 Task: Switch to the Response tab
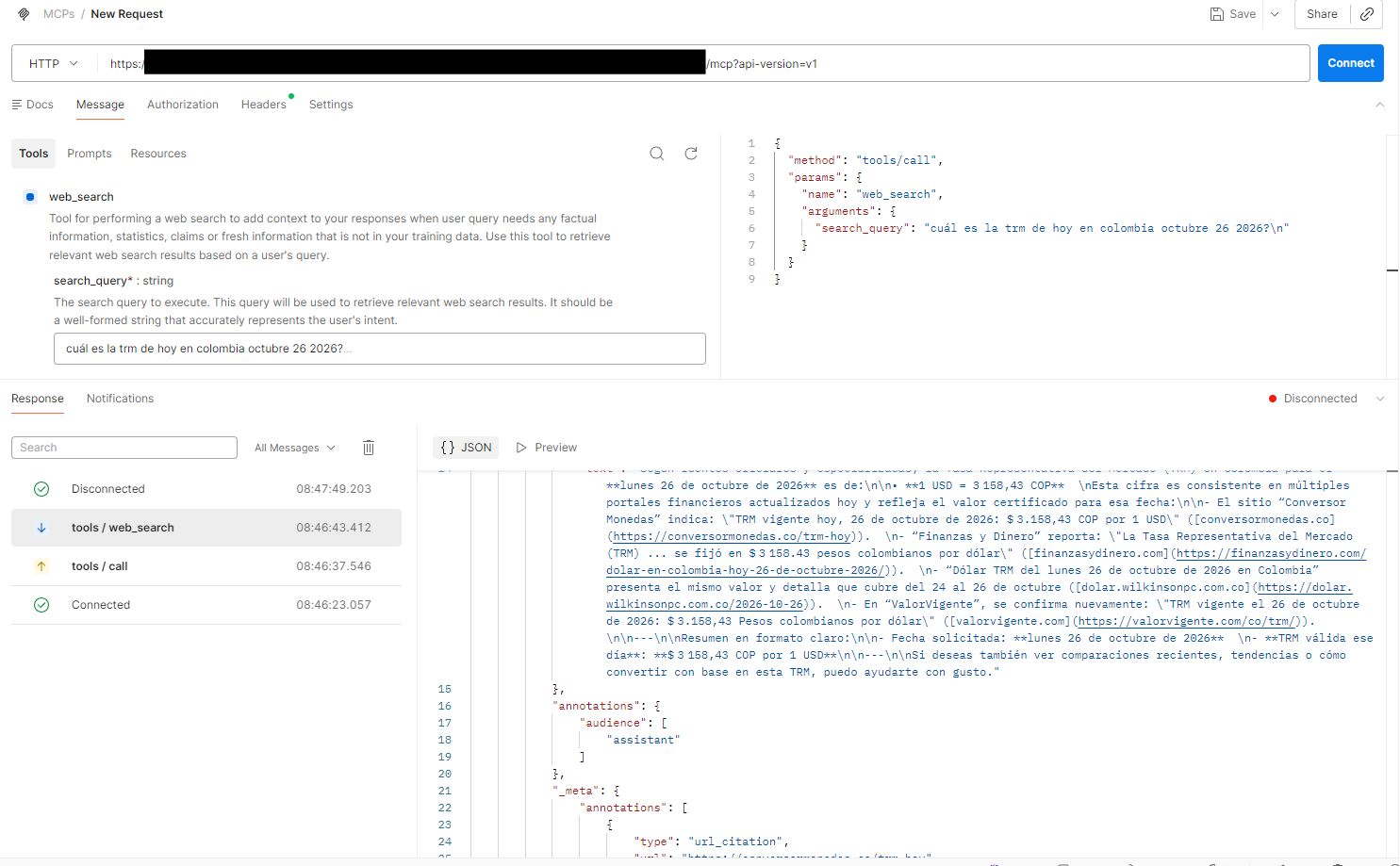point(38,399)
